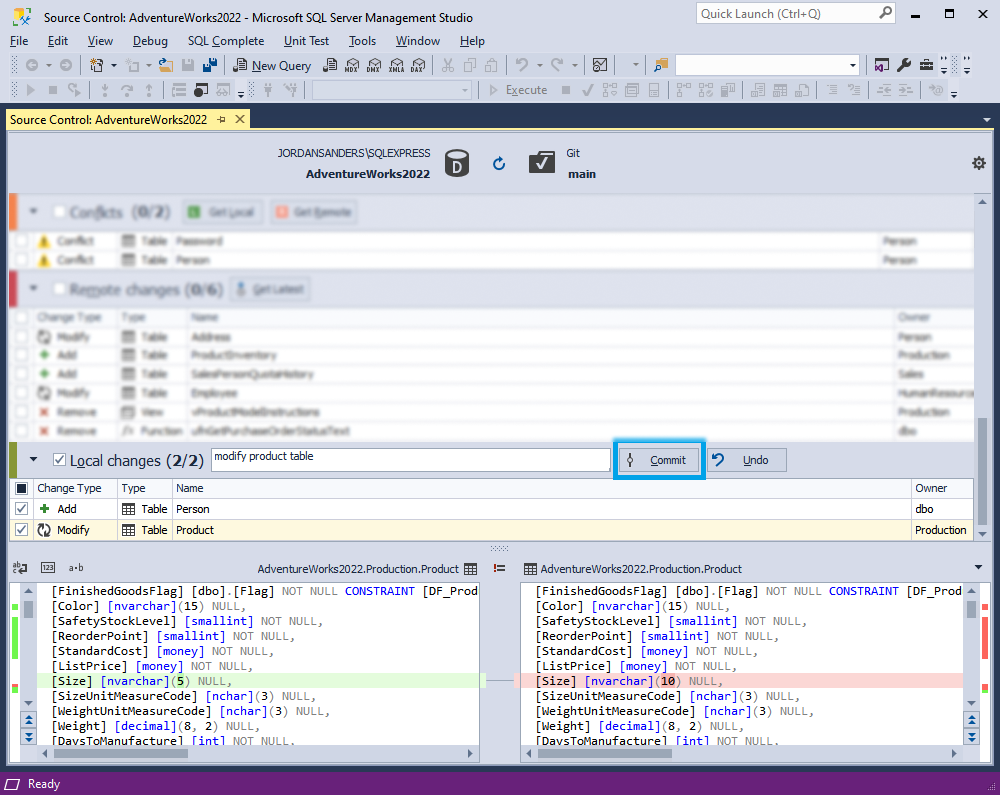Click the Properties wrench icon
The width and height of the screenshot is (1000, 795).
904,65
